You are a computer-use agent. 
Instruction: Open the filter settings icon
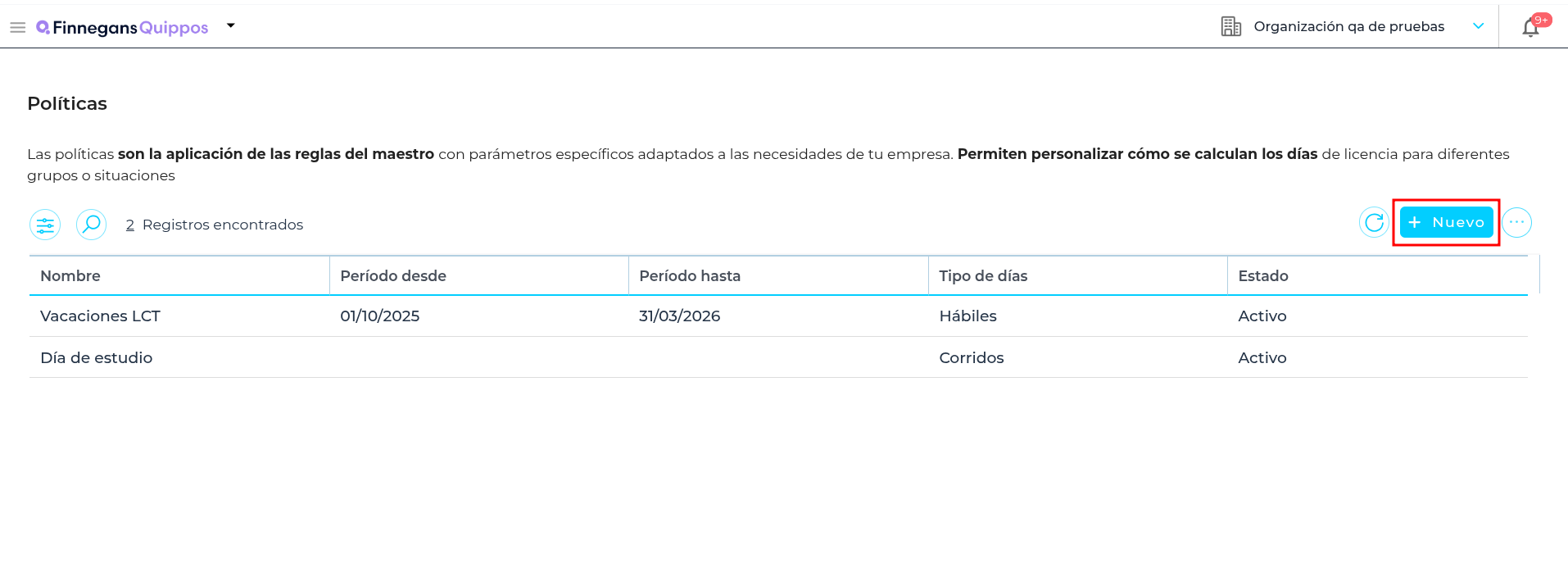click(45, 225)
